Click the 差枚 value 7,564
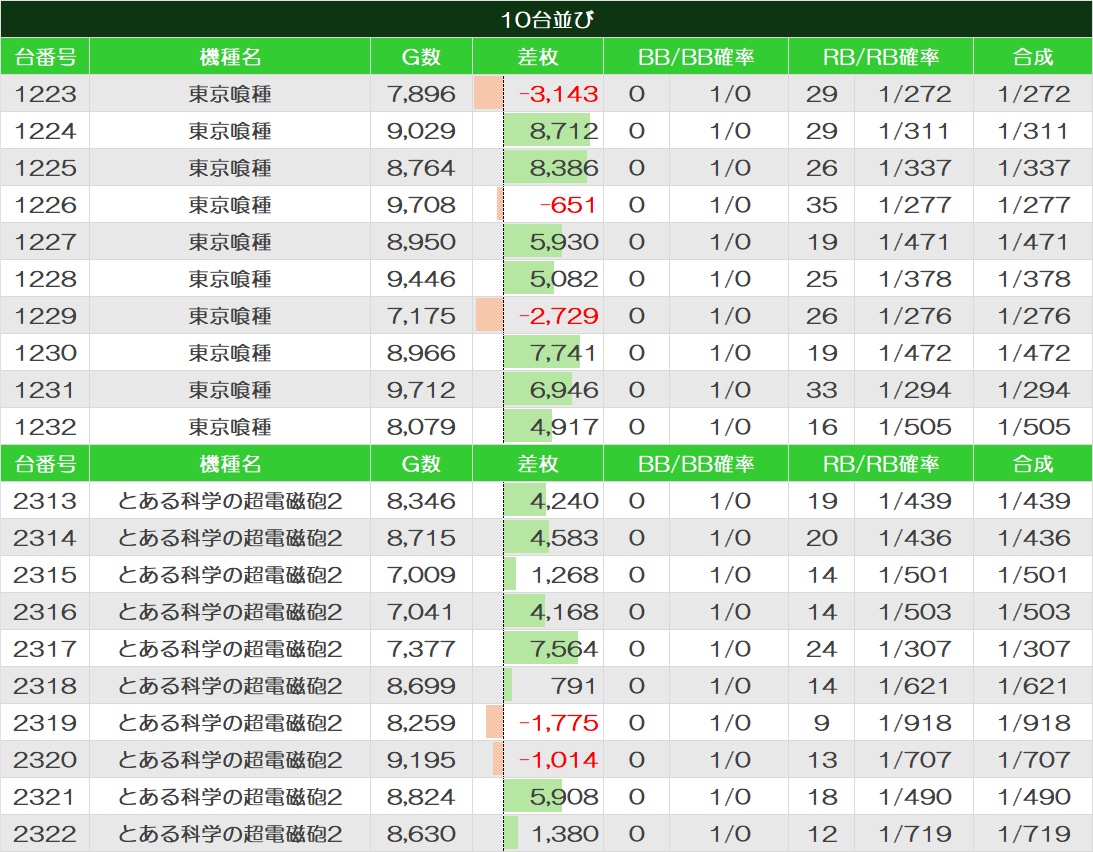Image resolution: width=1093 pixels, height=852 pixels. coord(564,648)
